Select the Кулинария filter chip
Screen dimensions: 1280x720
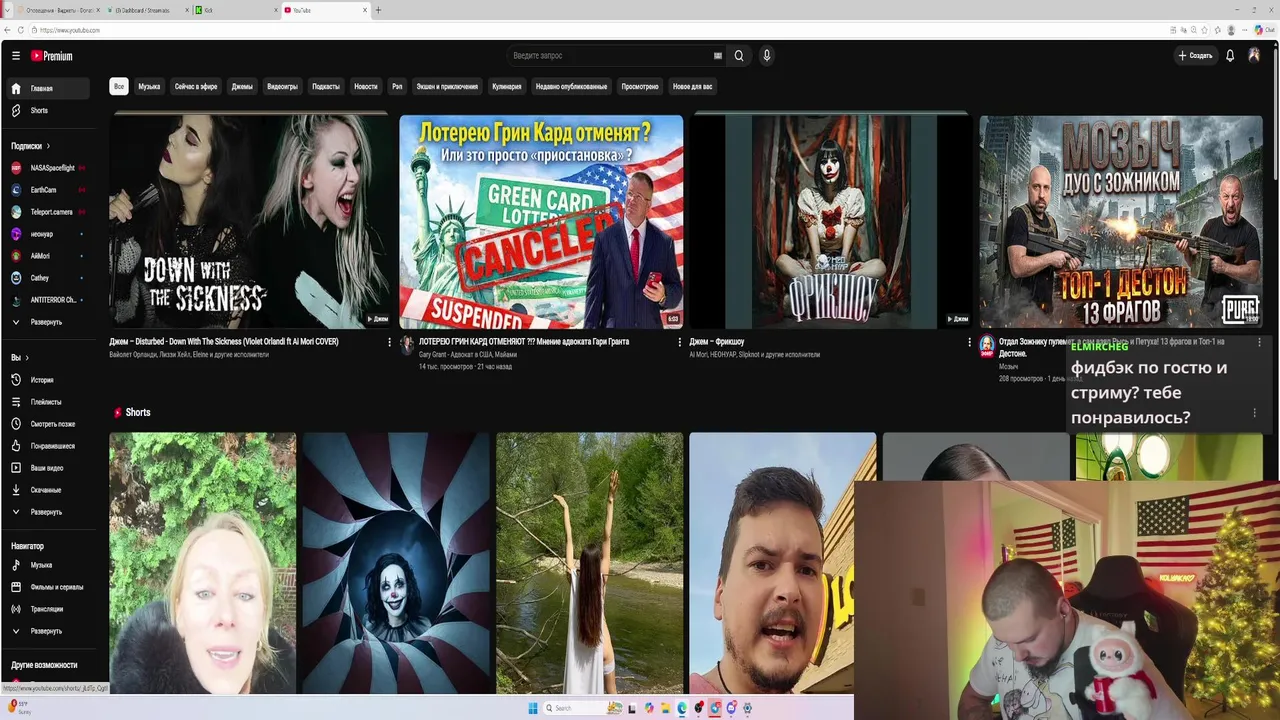coord(507,87)
